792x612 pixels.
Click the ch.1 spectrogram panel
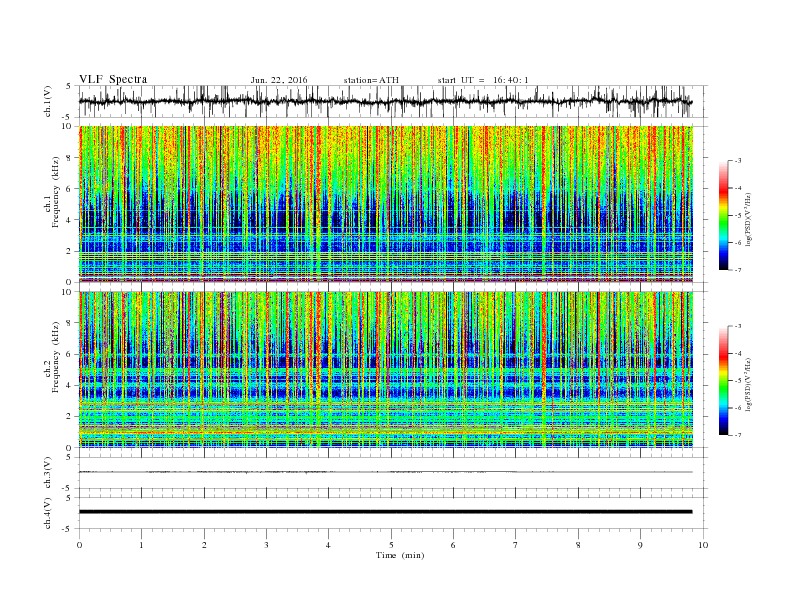pyautogui.click(x=386, y=204)
